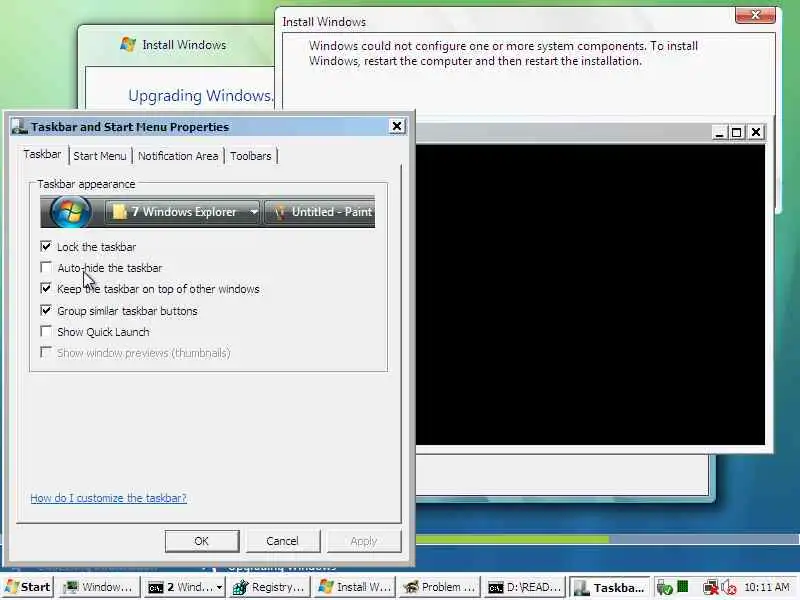Image resolution: width=800 pixels, height=600 pixels.
Task: Open the Window... taskbar button
Action: (98, 587)
